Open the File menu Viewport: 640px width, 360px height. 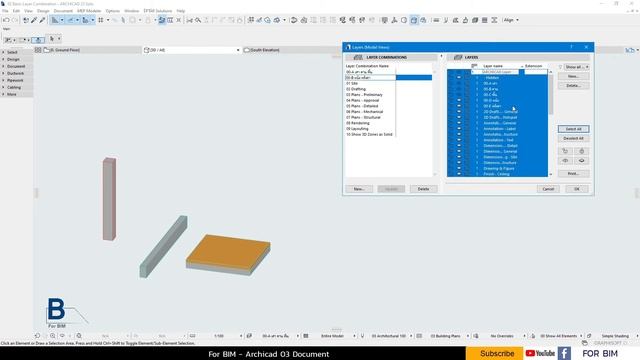pyautogui.click(x=5, y=11)
